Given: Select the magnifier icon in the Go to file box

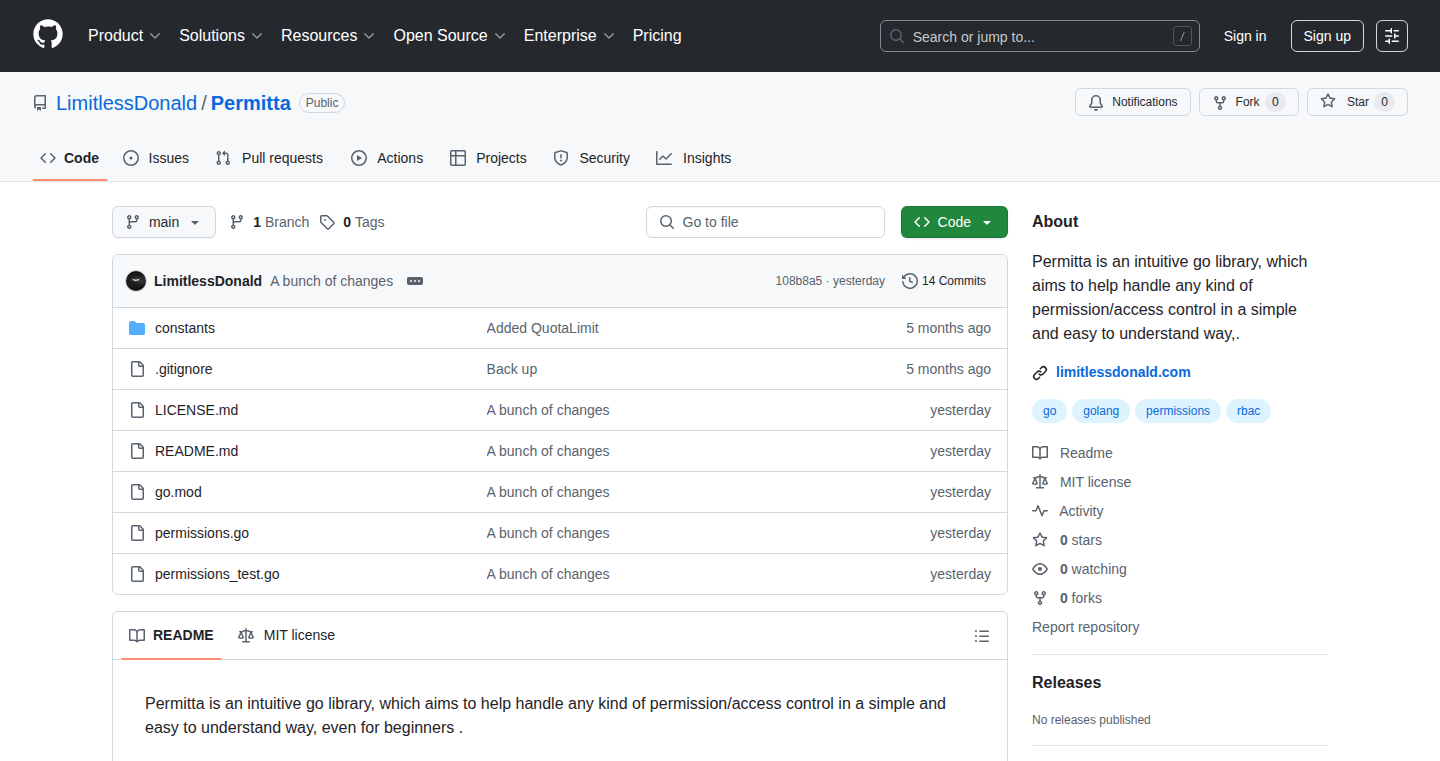Looking at the screenshot, I should click(x=667, y=222).
